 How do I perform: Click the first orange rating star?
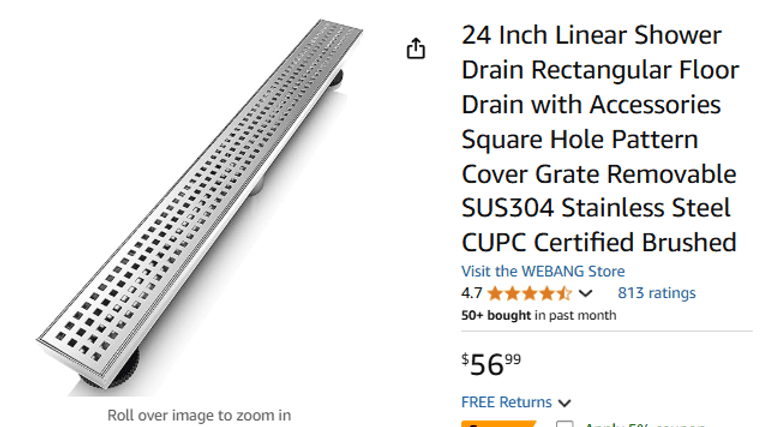point(496,293)
